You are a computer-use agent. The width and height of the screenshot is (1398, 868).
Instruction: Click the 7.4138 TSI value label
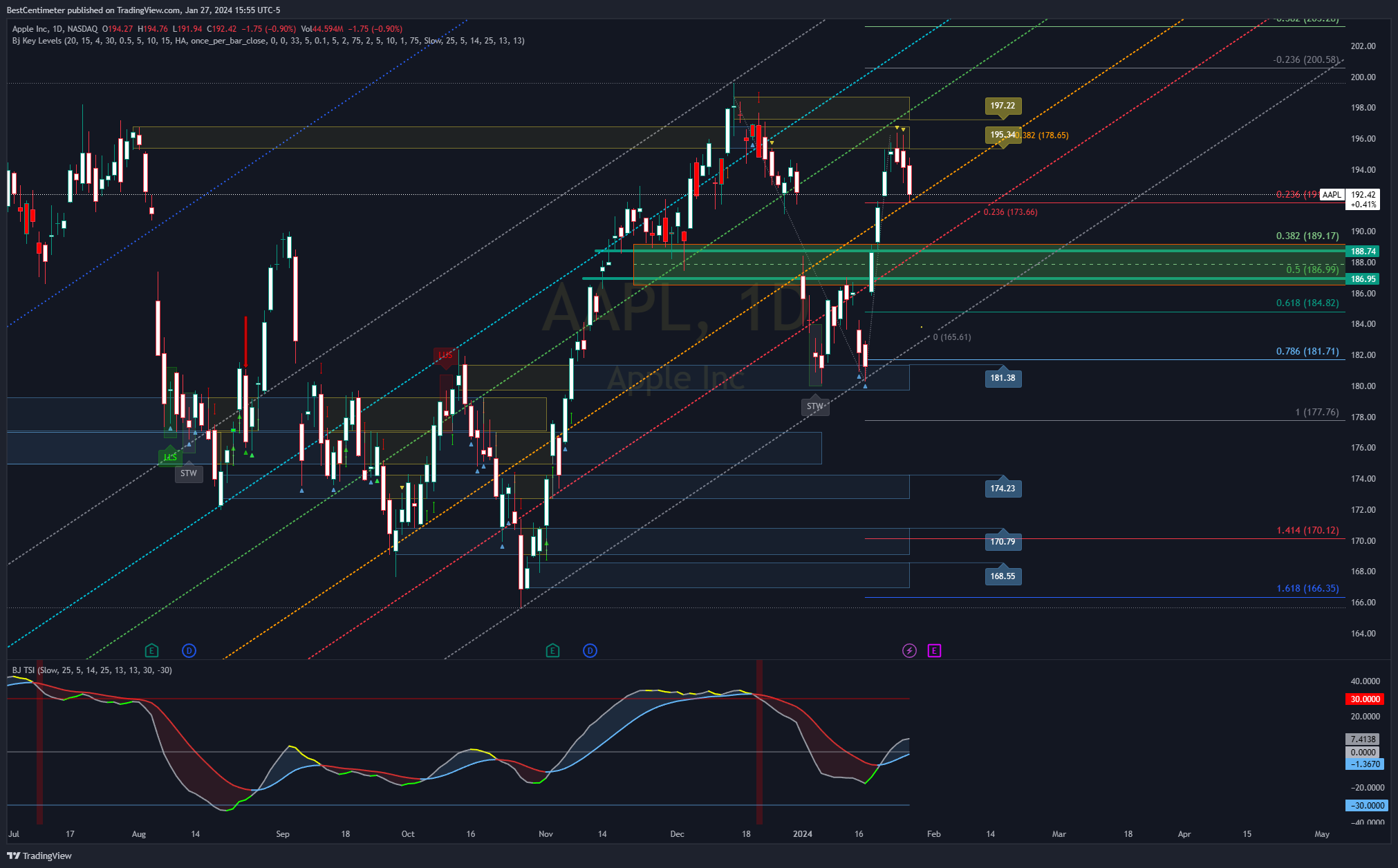(1363, 739)
